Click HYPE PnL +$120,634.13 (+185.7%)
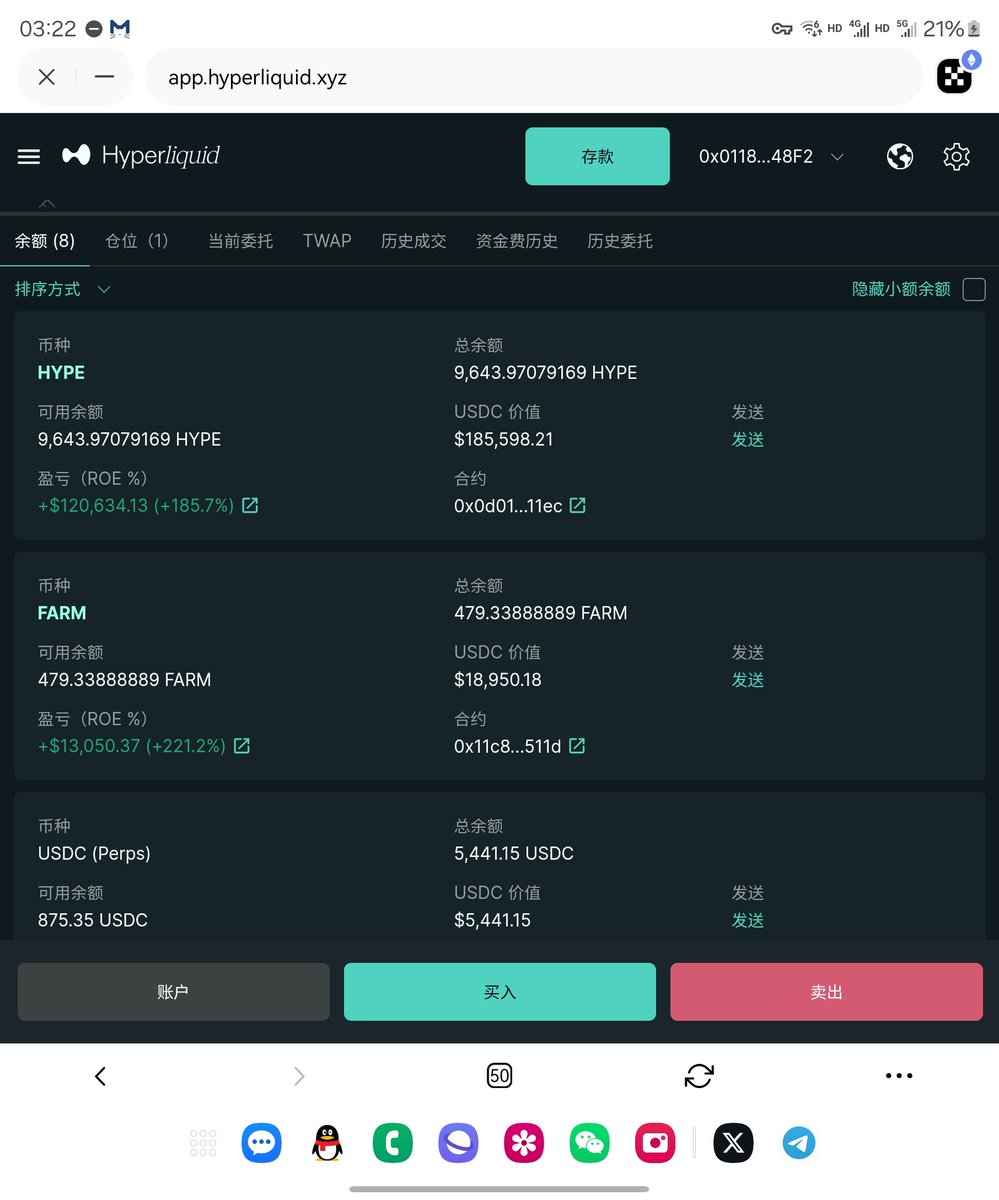The image size is (999, 1200). (136, 506)
